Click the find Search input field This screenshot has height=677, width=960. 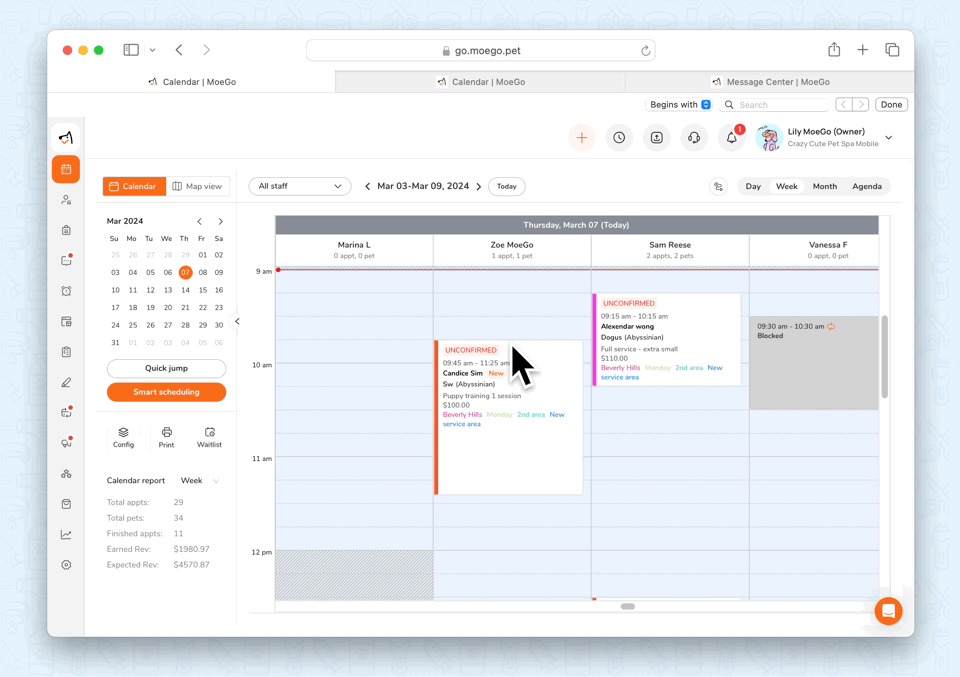pyautogui.click(x=774, y=105)
